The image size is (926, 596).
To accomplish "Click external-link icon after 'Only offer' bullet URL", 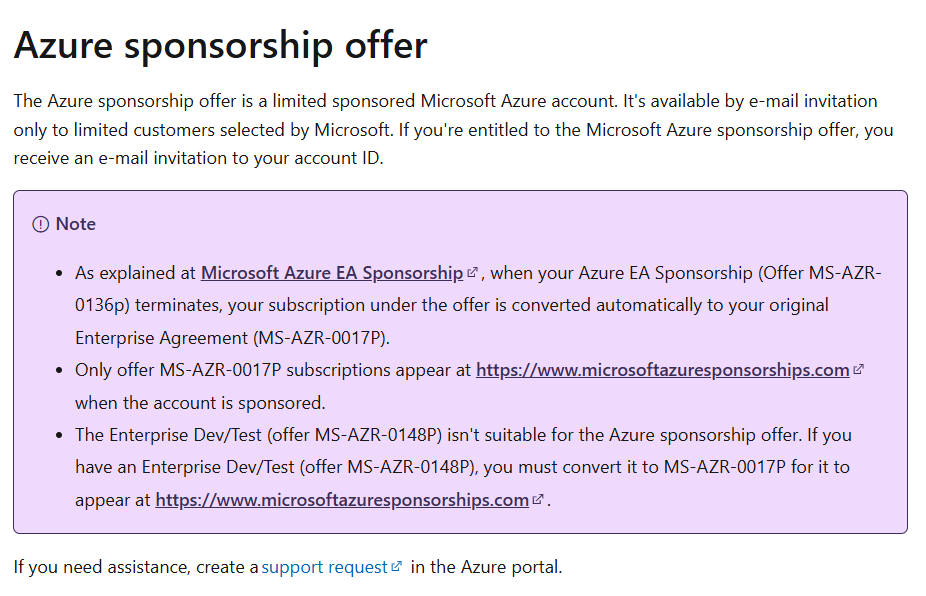I will pyautogui.click(x=858, y=370).
